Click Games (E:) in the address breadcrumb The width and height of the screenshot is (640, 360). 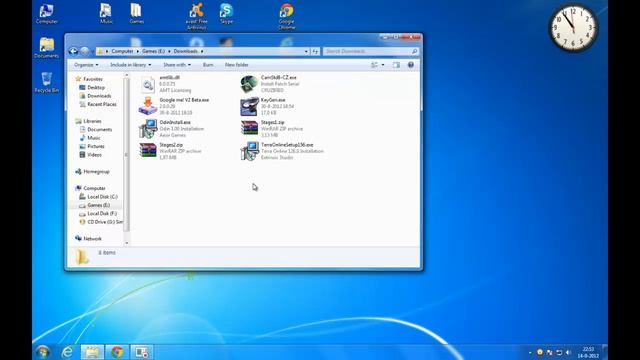coord(153,51)
